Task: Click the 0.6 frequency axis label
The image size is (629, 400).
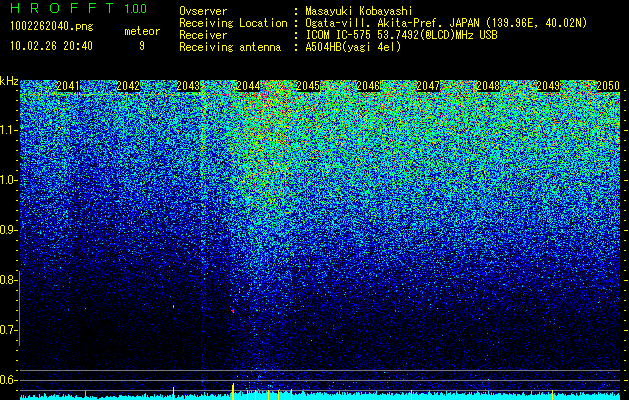Action: (9, 380)
